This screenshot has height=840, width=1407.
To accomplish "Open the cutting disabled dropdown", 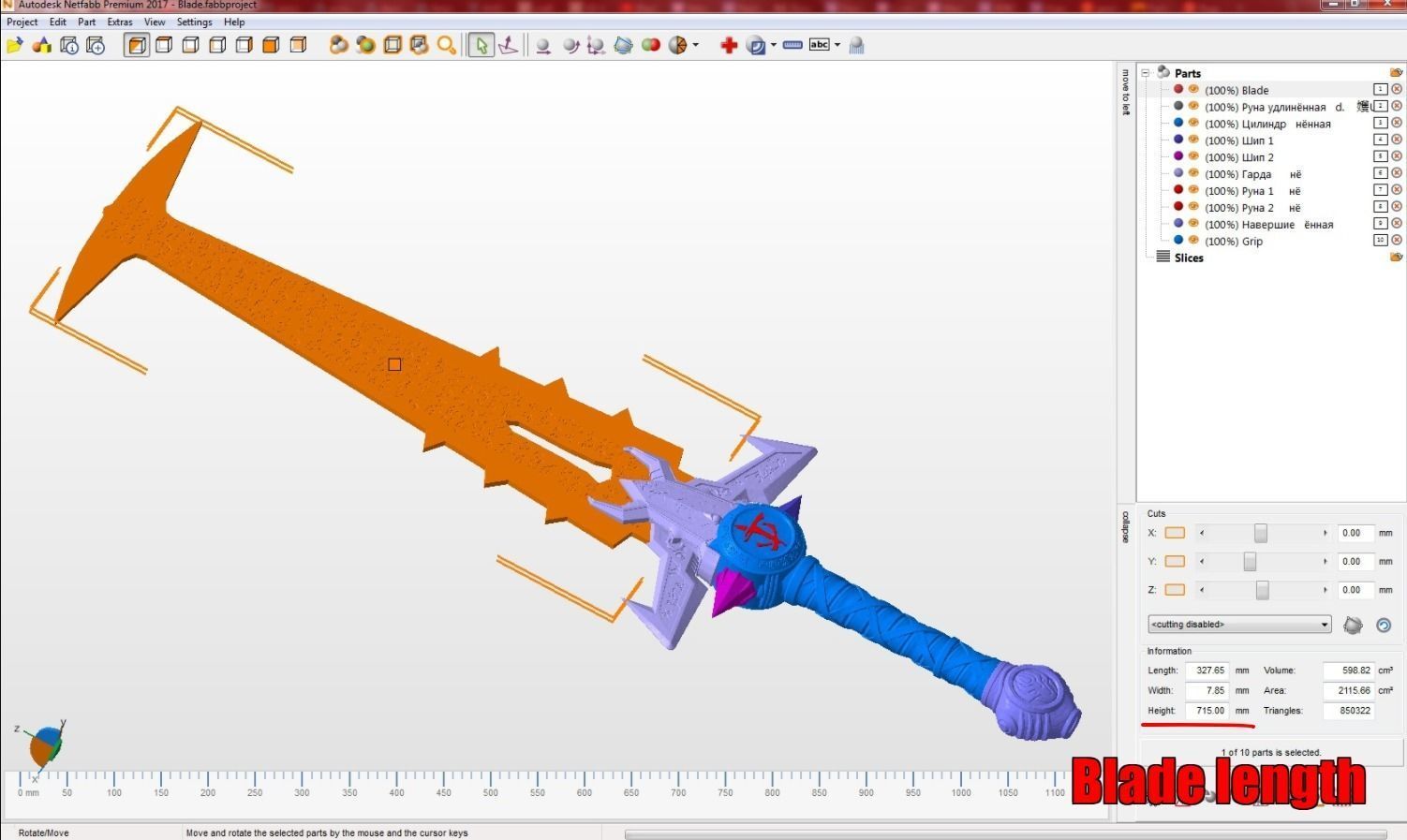I will (1239, 625).
